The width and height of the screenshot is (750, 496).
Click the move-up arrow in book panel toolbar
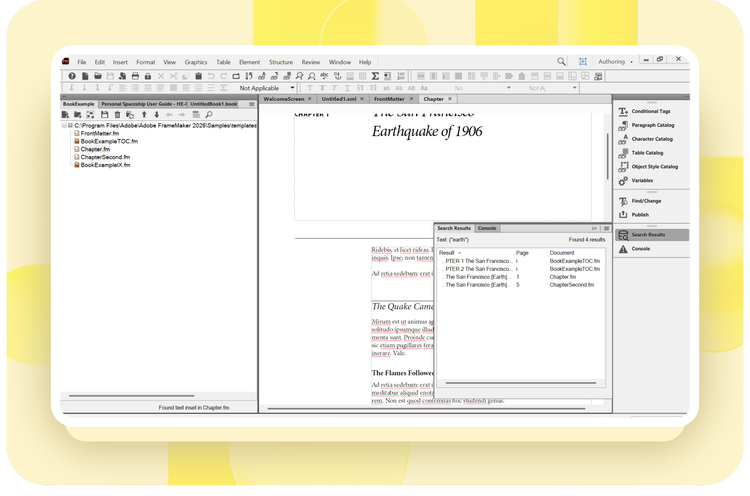(144, 115)
